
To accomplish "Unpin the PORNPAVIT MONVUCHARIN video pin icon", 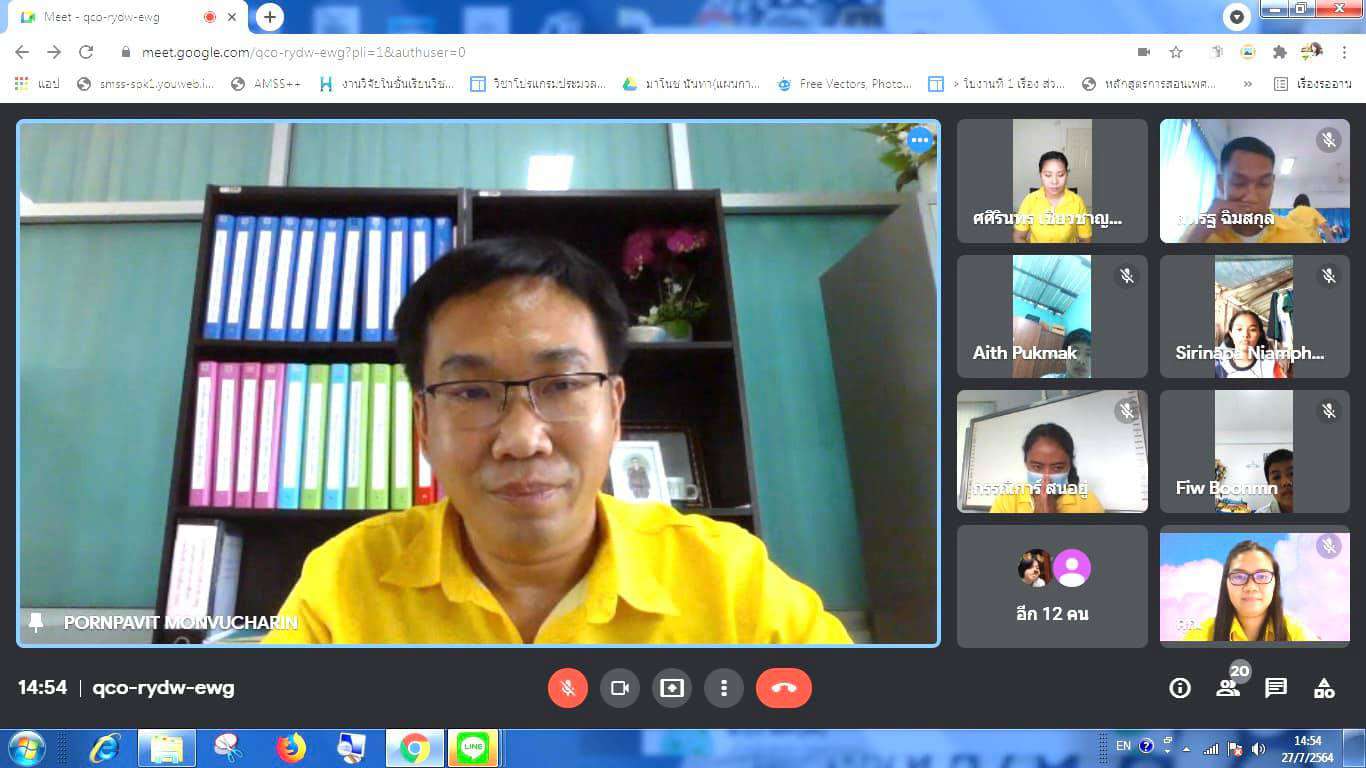I will (x=36, y=622).
